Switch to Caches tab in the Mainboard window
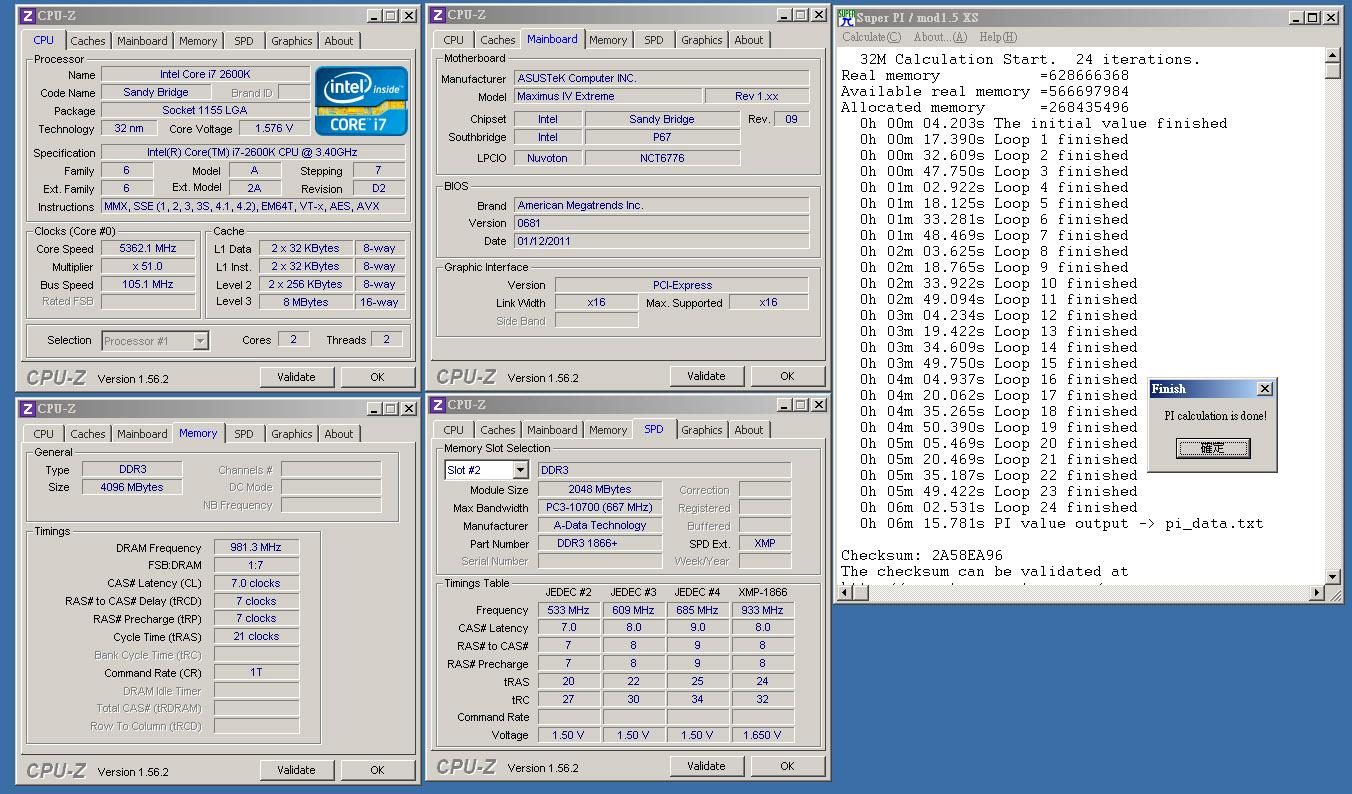Image resolution: width=1352 pixels, height=794 pixels. (498, 40)
